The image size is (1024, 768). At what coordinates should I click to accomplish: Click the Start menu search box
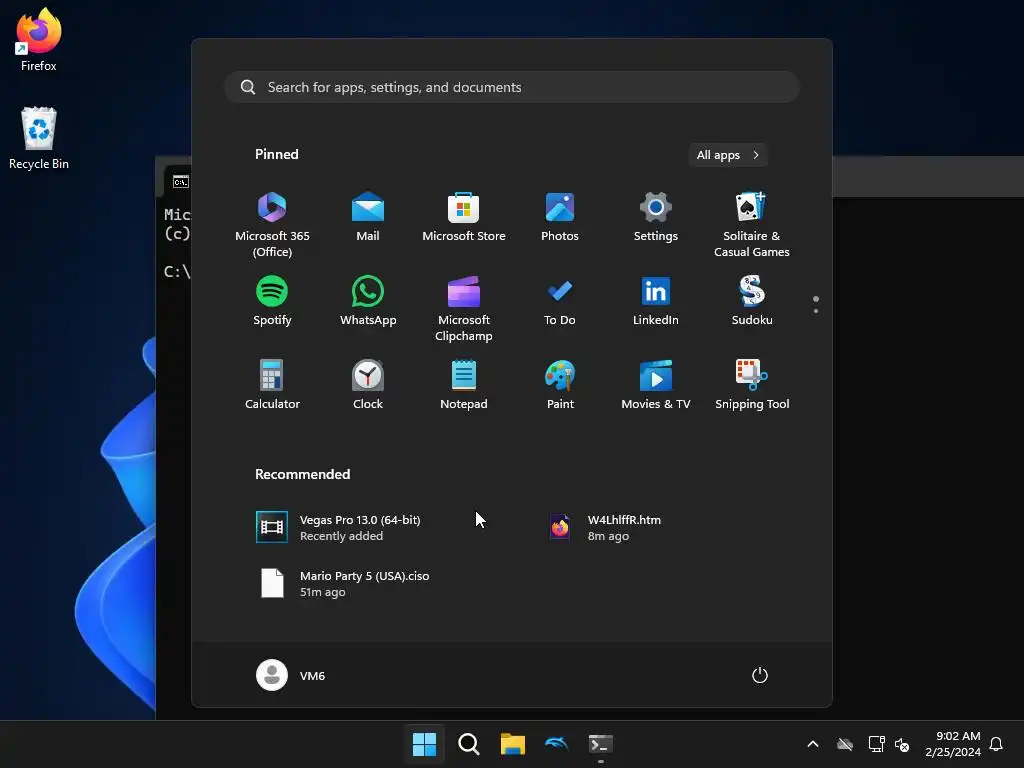coord(512,87)
